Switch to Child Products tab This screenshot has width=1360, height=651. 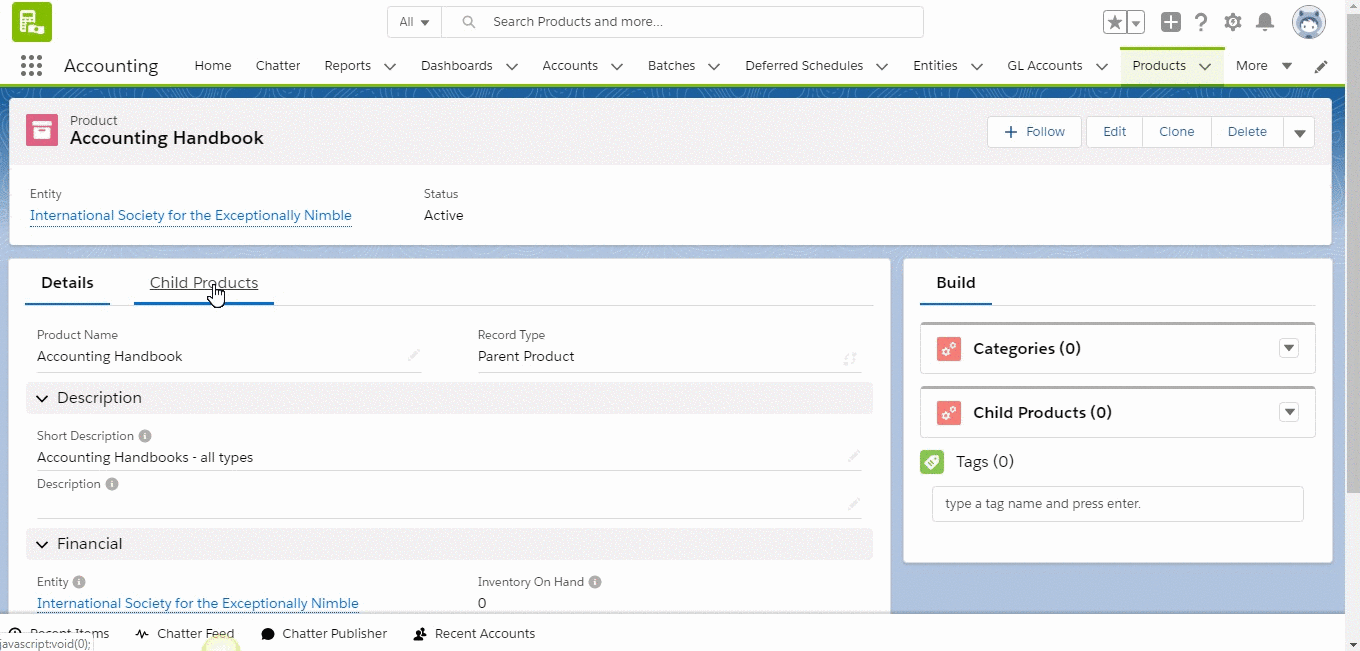(x=204, y=283)
